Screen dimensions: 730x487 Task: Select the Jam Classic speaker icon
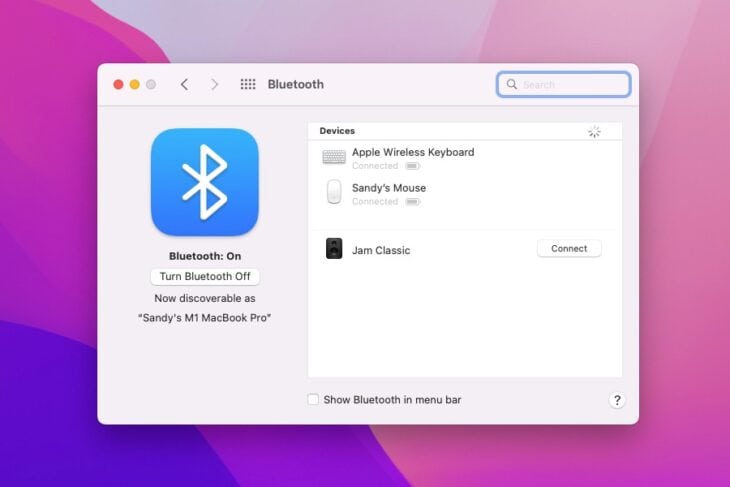point(334,249)
